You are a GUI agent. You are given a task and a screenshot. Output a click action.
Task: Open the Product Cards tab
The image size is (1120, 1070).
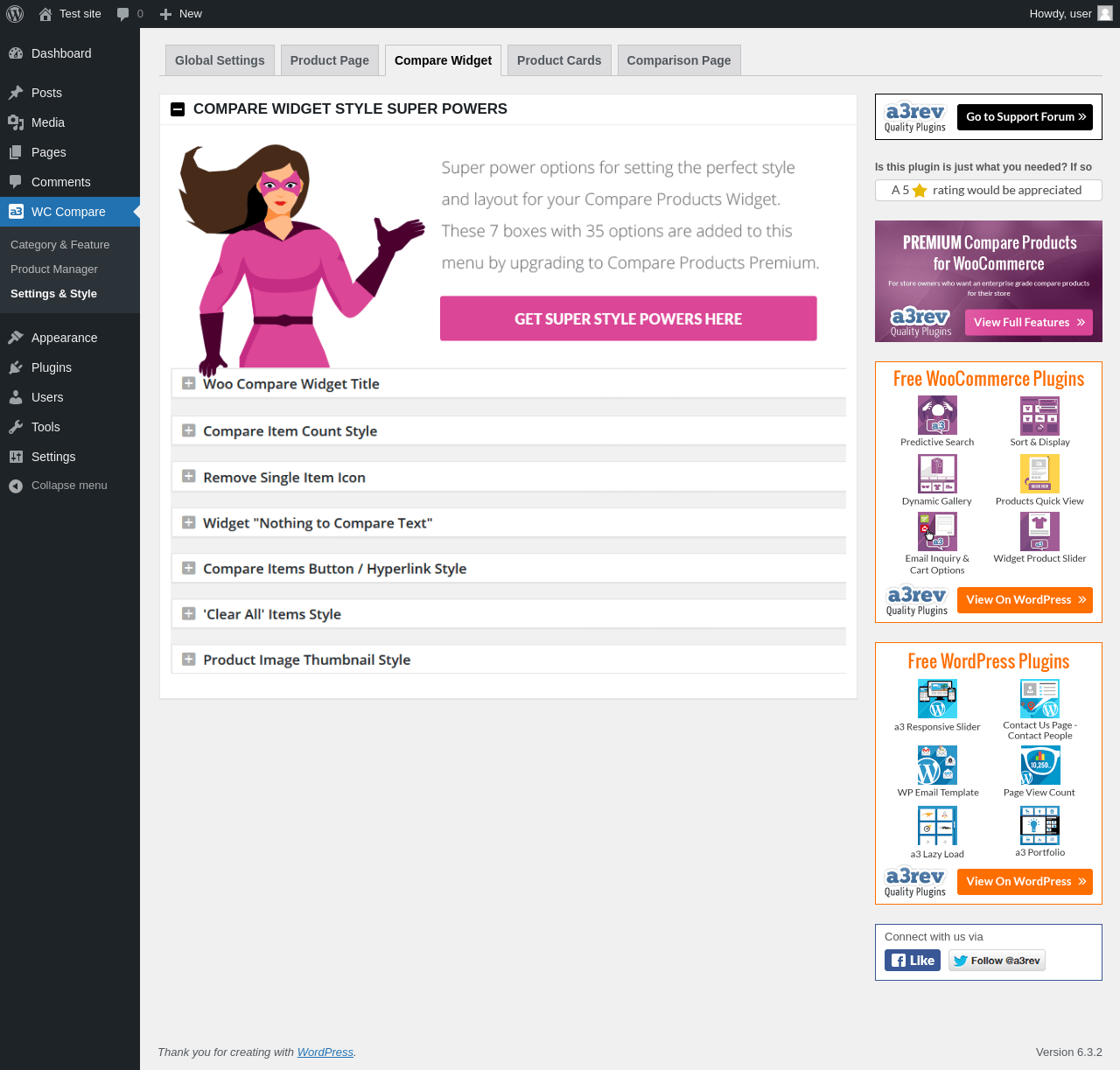(x=559, y=60)
